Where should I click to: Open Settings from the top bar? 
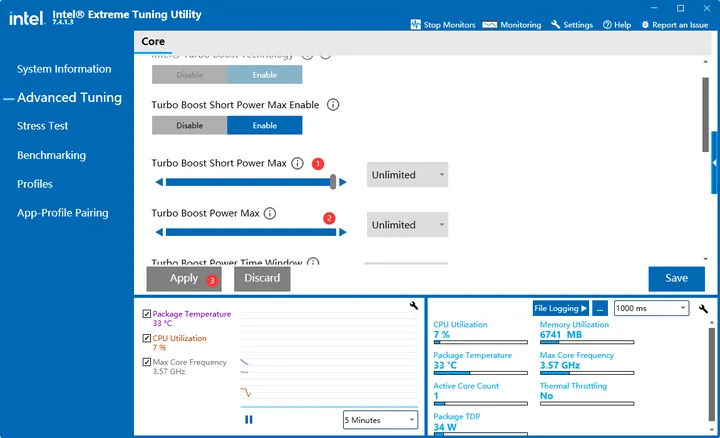click(572, 25)
